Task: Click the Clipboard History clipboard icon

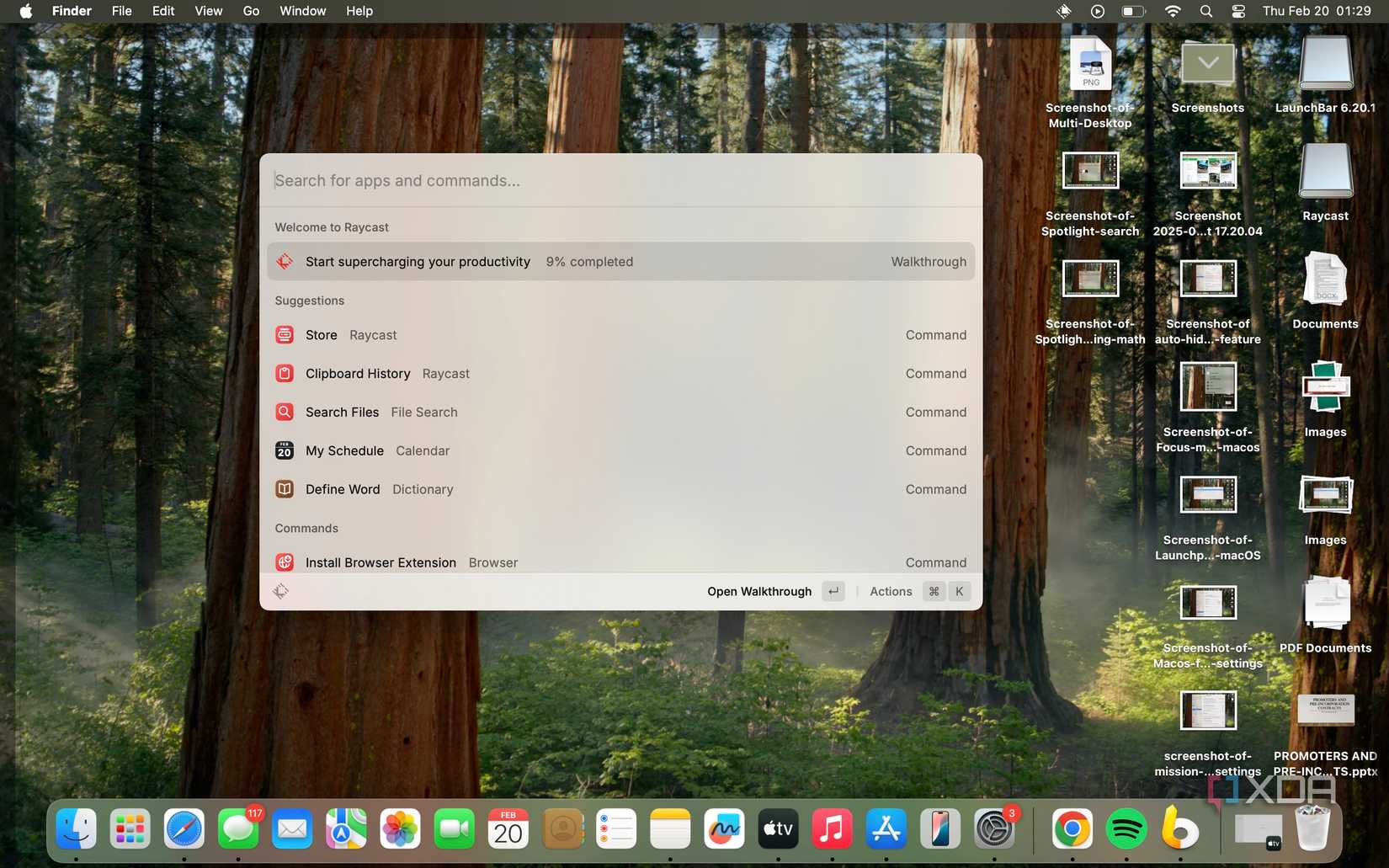Action: (284, 373)
